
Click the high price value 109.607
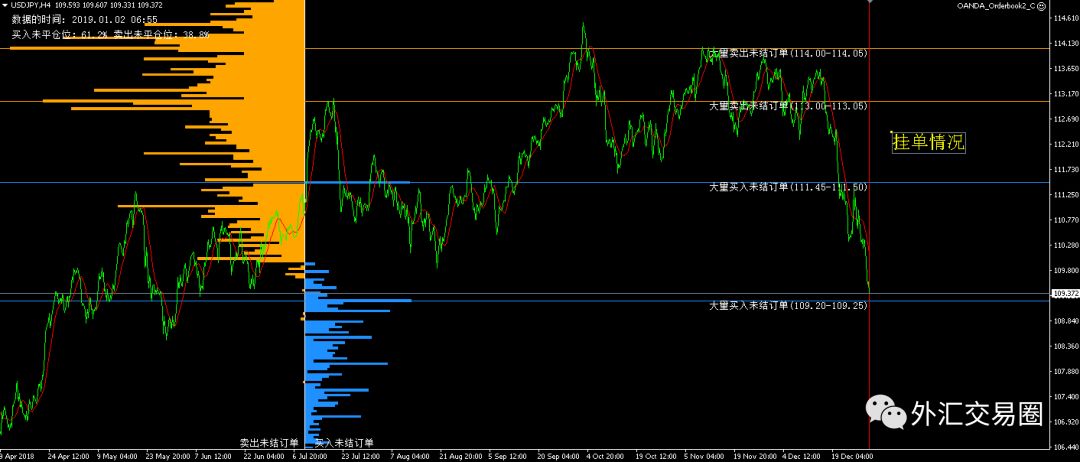tap(95, 6)
